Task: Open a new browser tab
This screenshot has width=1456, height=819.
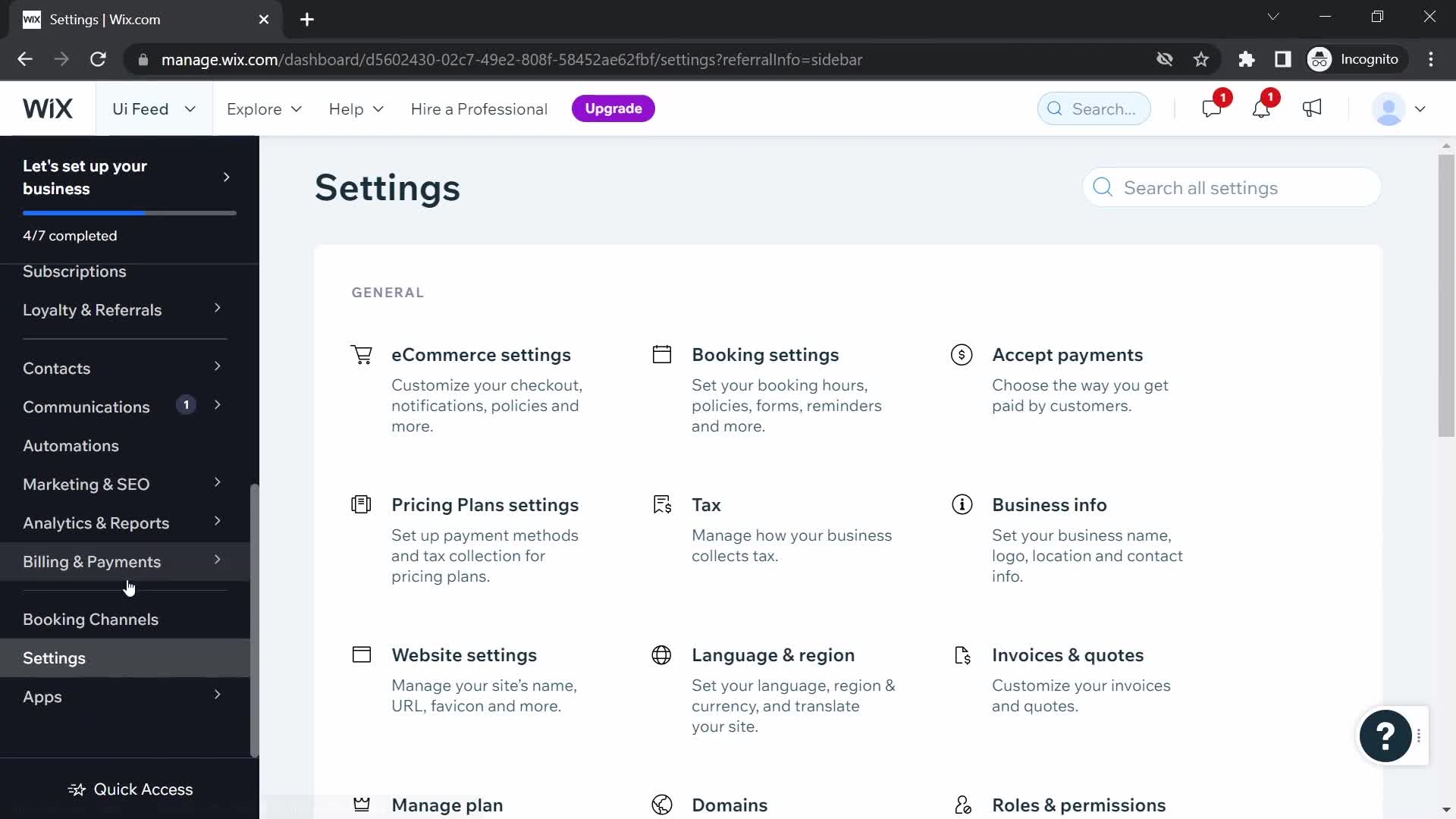Action: tap(307, 20)
